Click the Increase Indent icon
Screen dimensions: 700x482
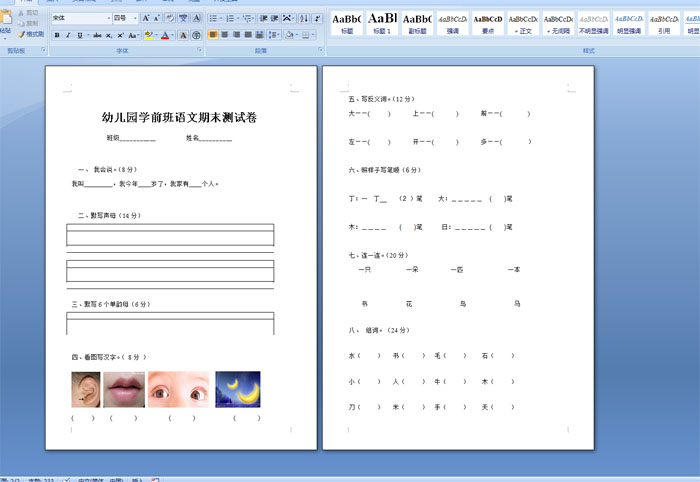275,18
